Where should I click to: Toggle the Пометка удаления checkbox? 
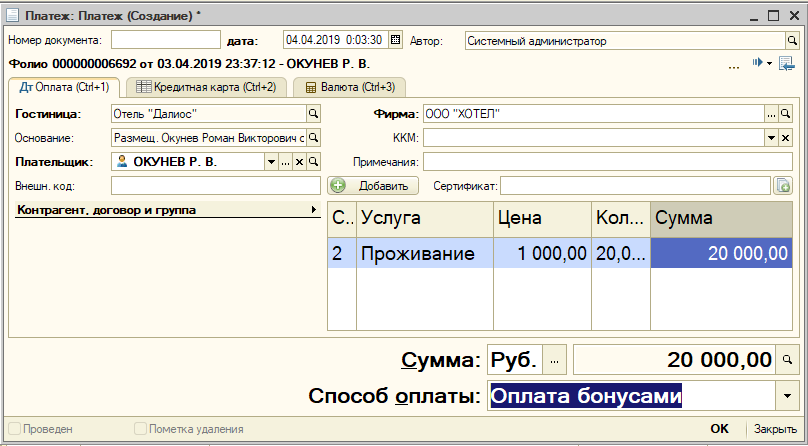pyautogui.click(x=140, y=428)
